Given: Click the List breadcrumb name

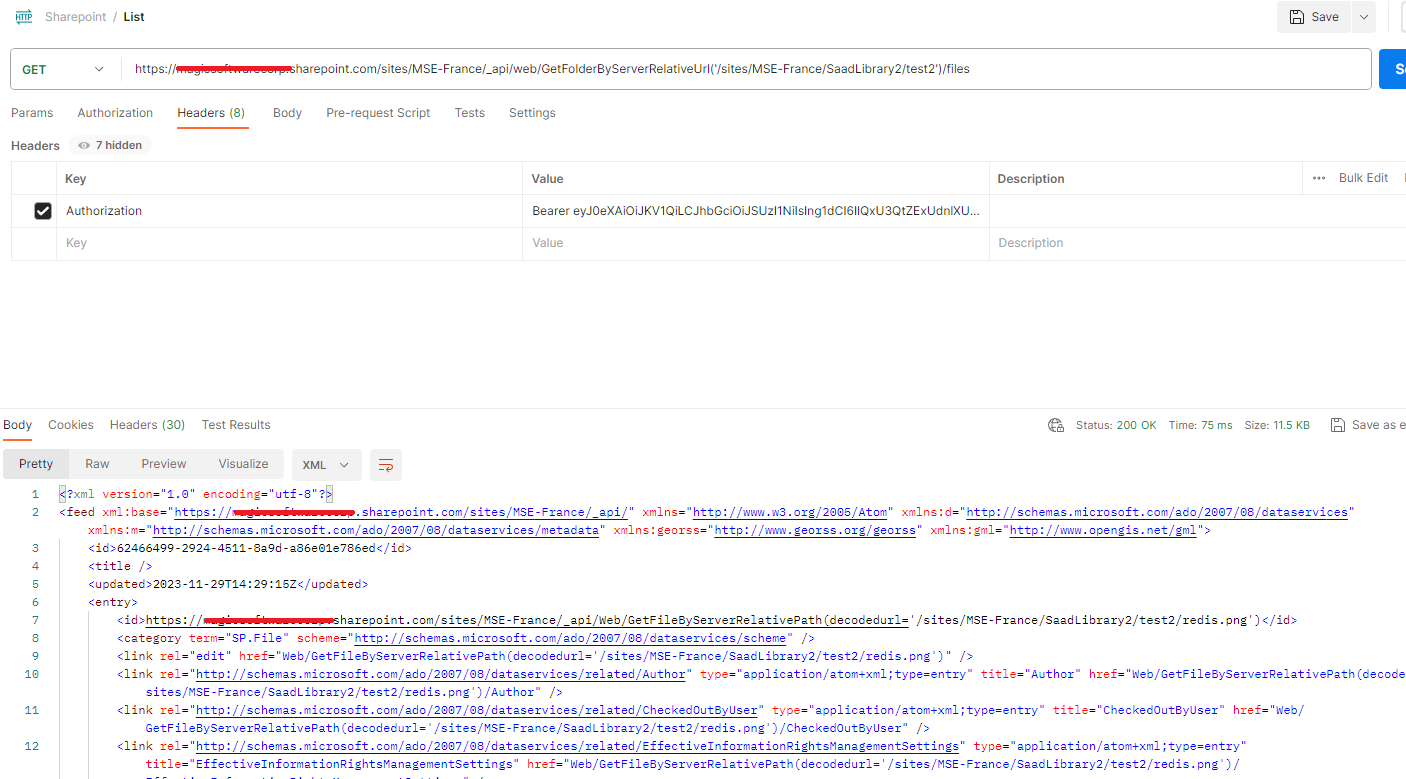Looking at the screenshot, I should (x=134, y=17).
